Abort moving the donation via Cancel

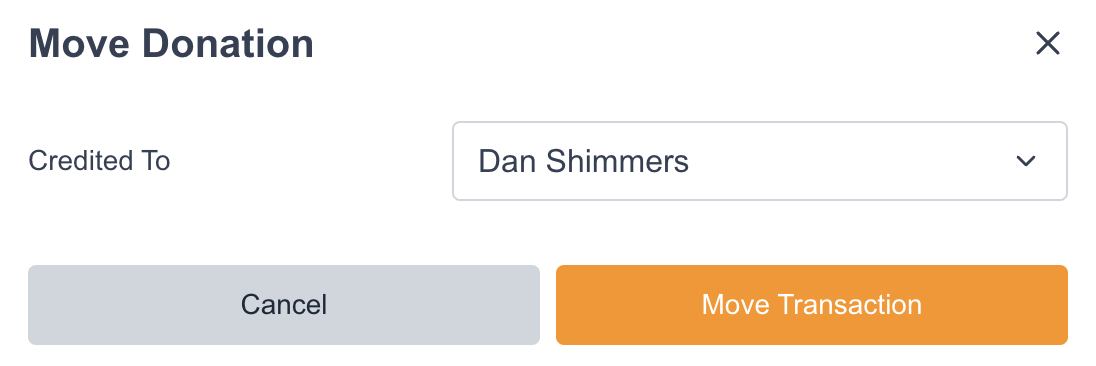[284, 305]
